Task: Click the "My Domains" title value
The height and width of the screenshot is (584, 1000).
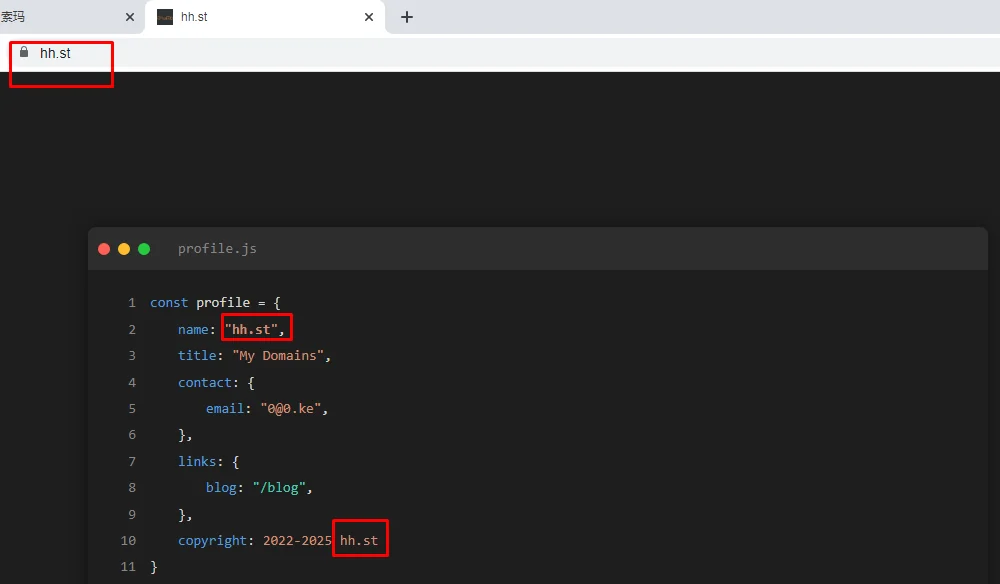Action: click(x=278, y=356)
